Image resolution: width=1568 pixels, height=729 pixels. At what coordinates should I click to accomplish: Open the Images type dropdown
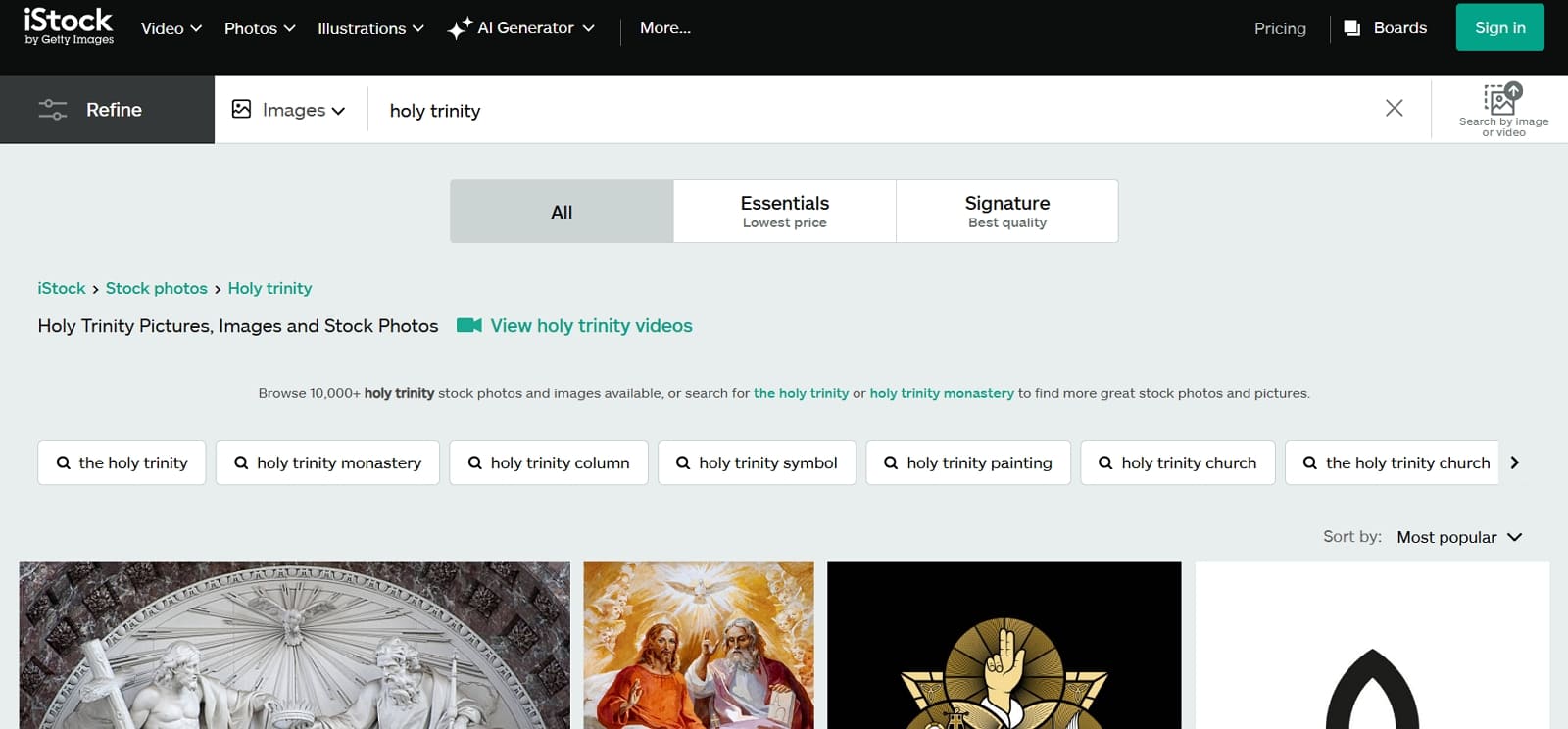289,110
